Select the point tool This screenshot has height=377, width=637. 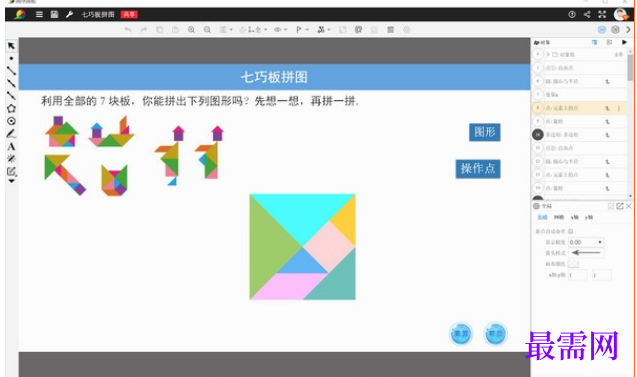11,58
